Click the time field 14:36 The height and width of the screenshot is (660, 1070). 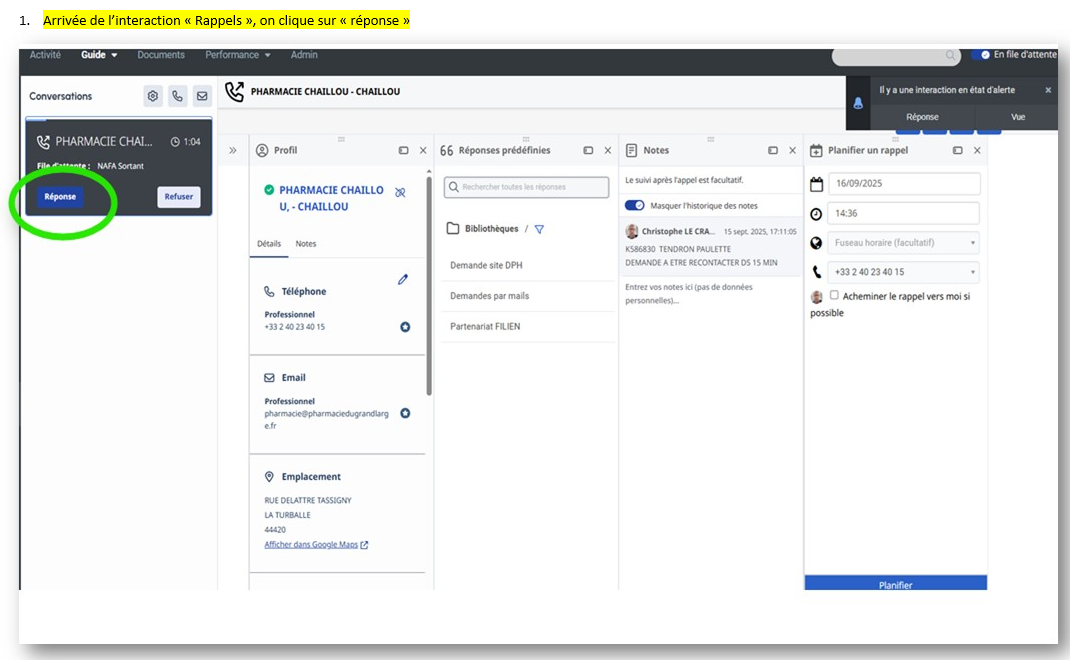903,214
